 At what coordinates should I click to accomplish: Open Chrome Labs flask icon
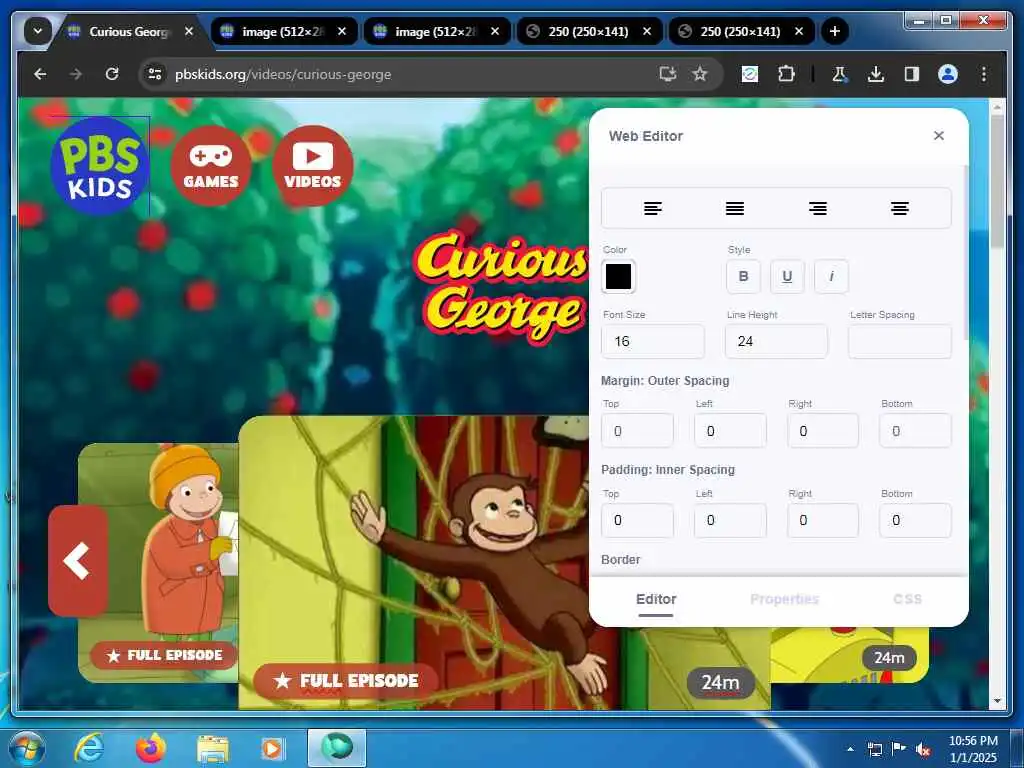(x=840, y=74)
